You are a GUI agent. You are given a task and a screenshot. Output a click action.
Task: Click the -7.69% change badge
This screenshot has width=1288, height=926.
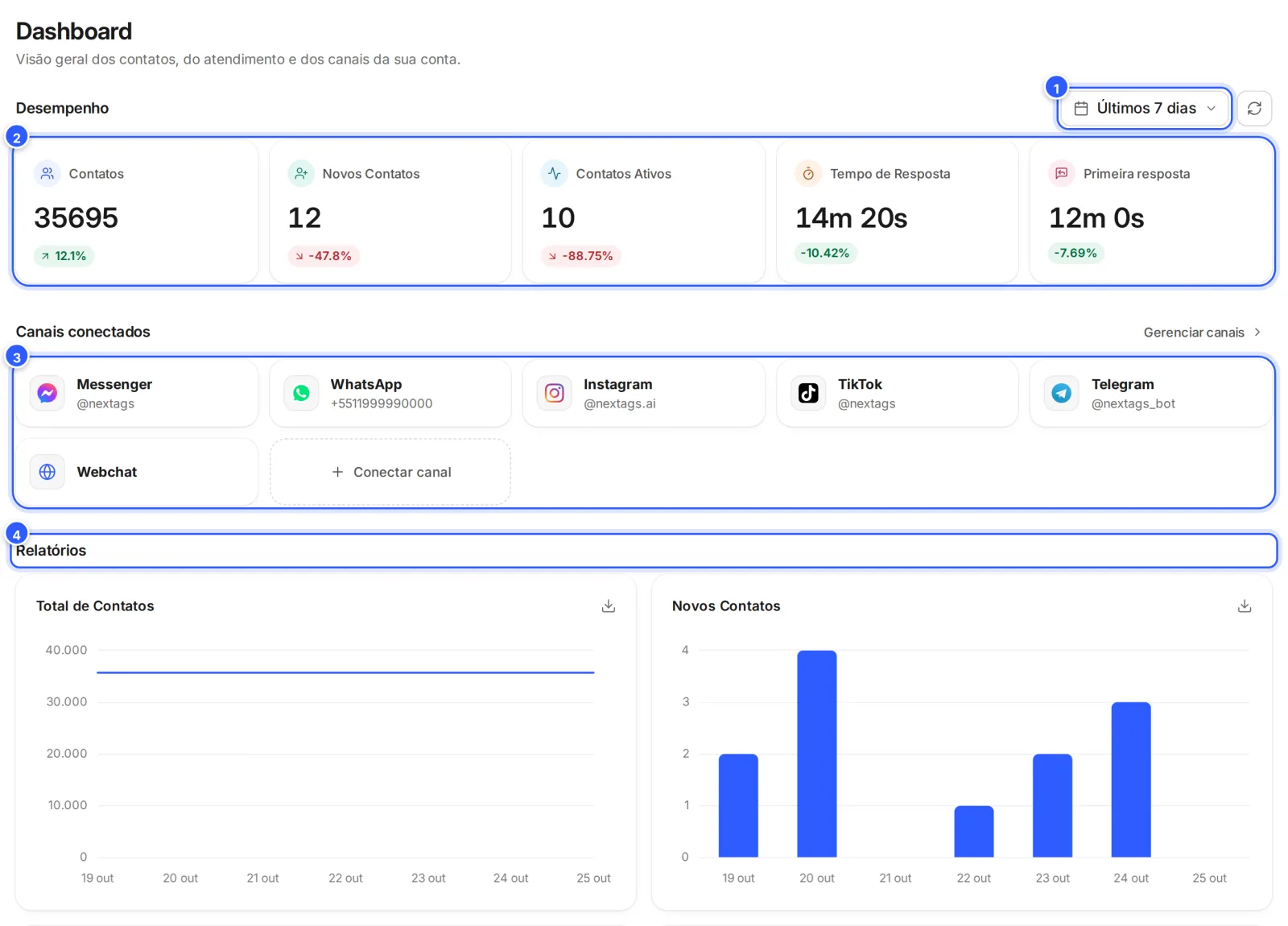click(x=1075, y=253)
